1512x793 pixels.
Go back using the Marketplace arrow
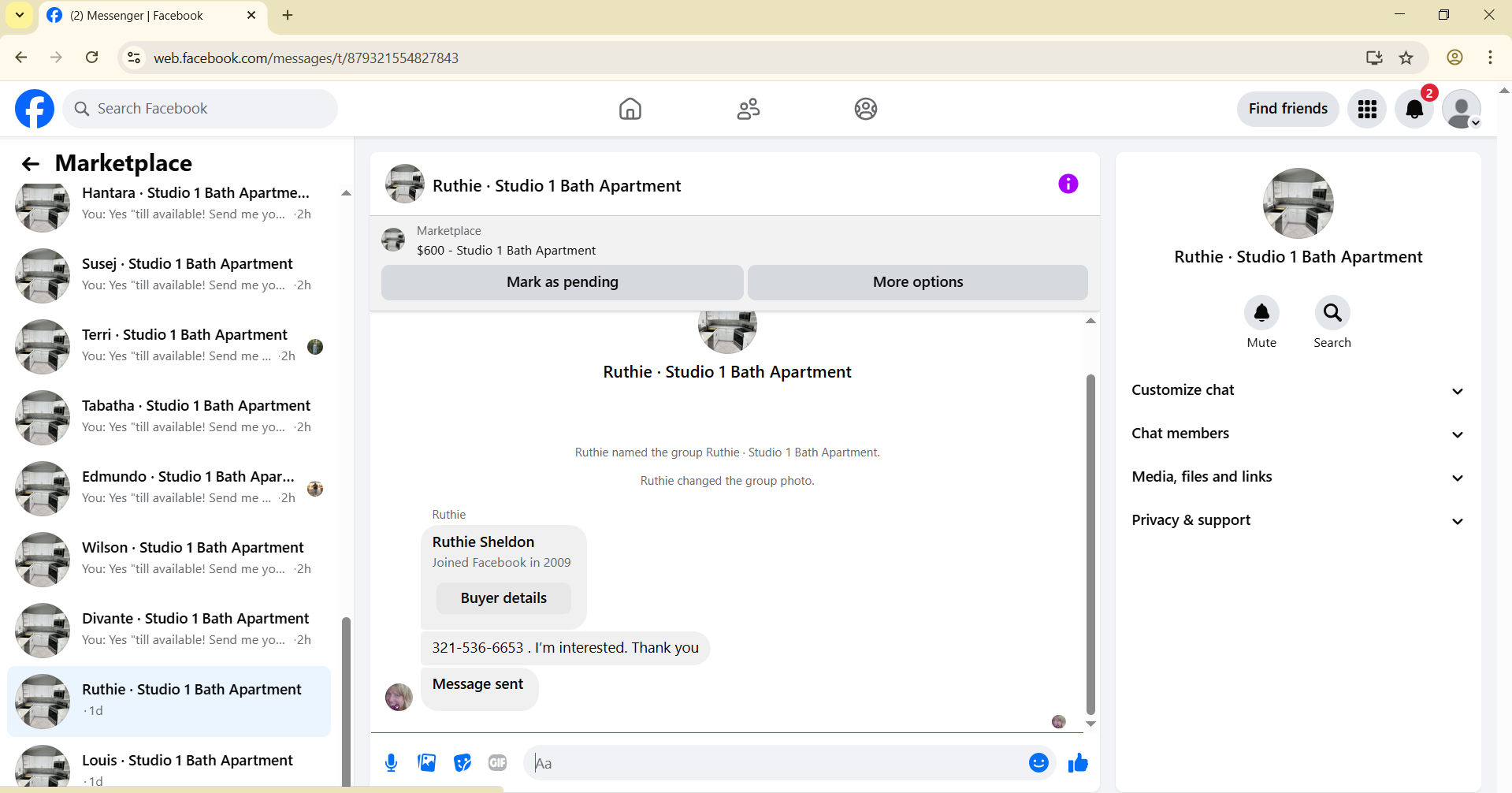(x=31, y=163)
